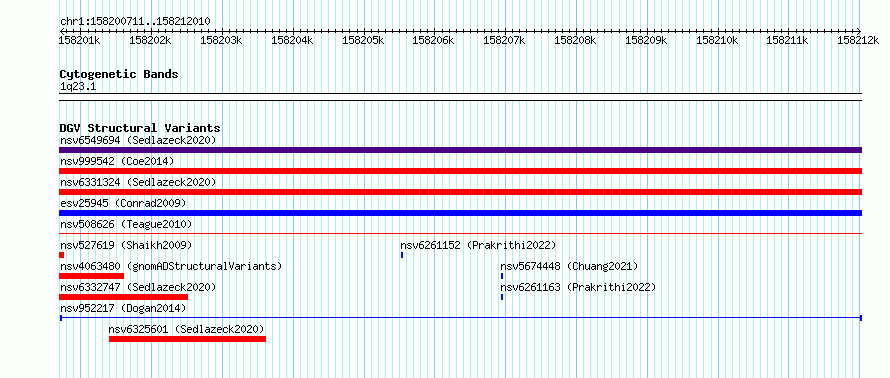890x378 pixels.
Task: Open the esv25945 (Conrad2009) variant label
Action: (123, 203)
